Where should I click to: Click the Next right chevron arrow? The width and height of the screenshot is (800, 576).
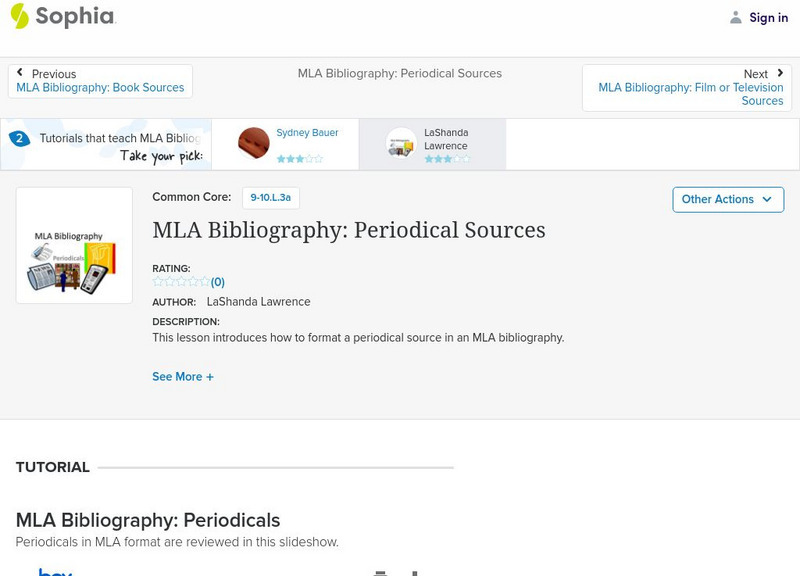point(780,73)
